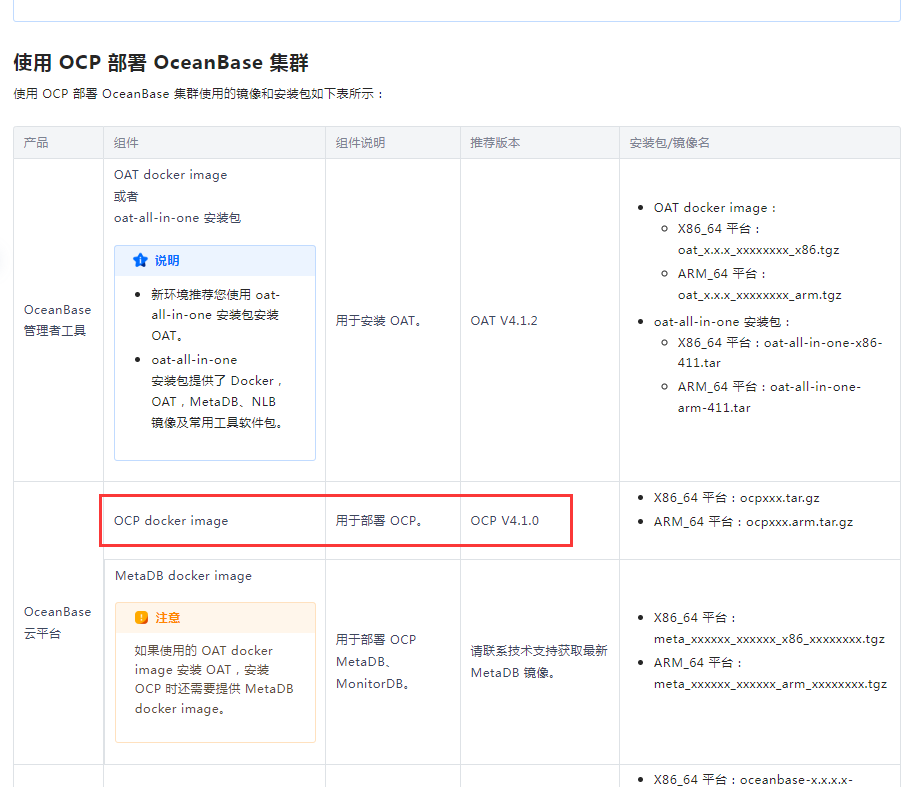
Task: Click the 说明 note title
Action: (167, 261)
